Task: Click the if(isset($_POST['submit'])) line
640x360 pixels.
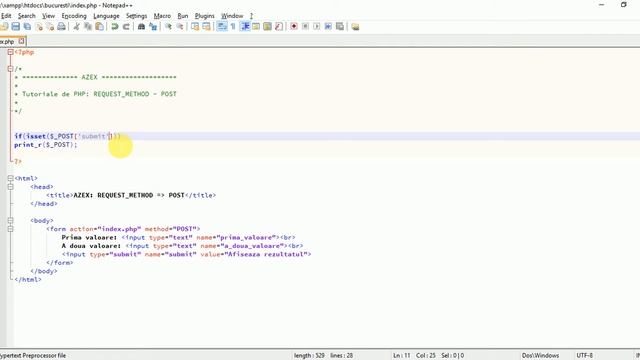Action: click(67, 136)
